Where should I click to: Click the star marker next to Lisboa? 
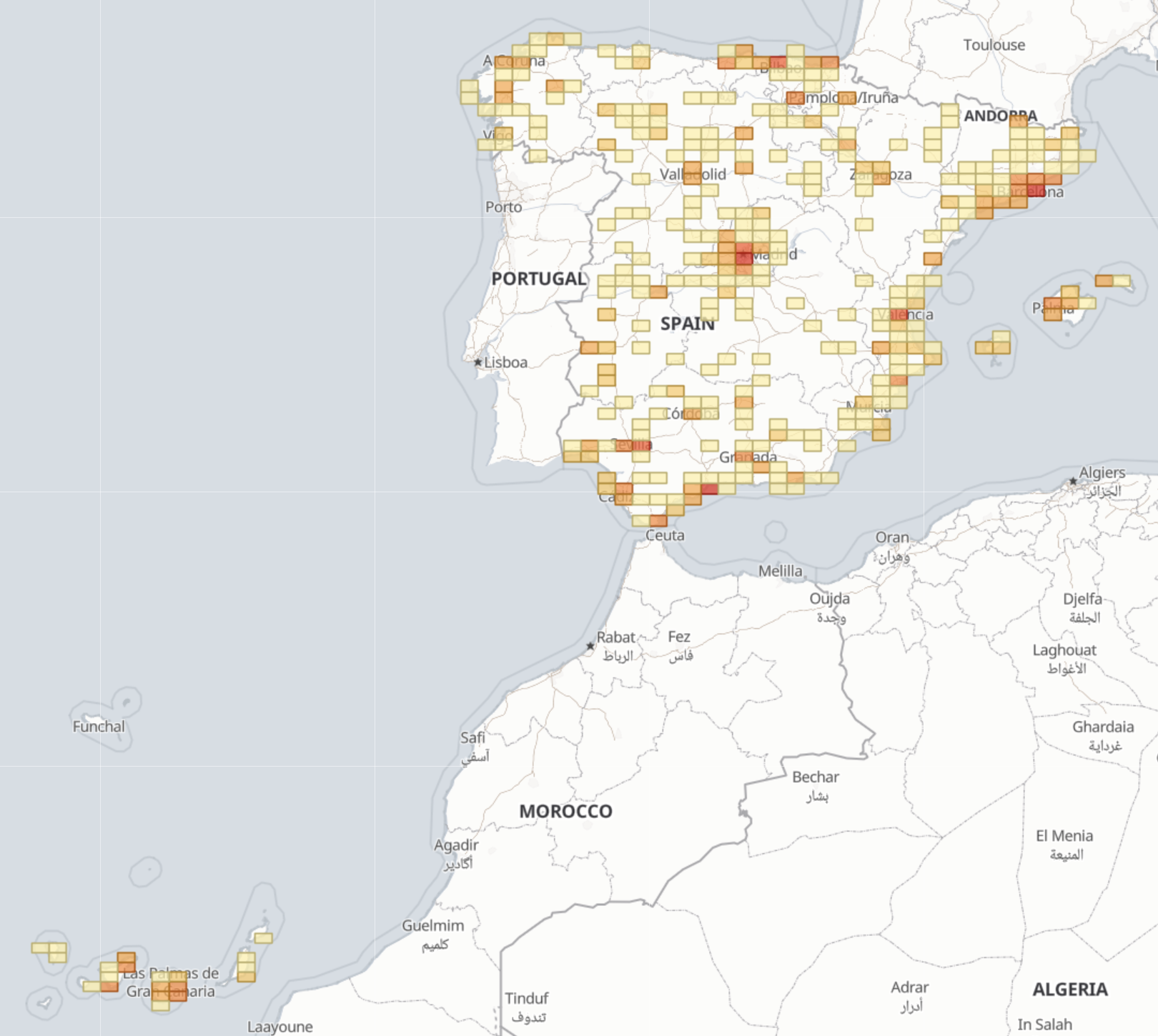478,362
